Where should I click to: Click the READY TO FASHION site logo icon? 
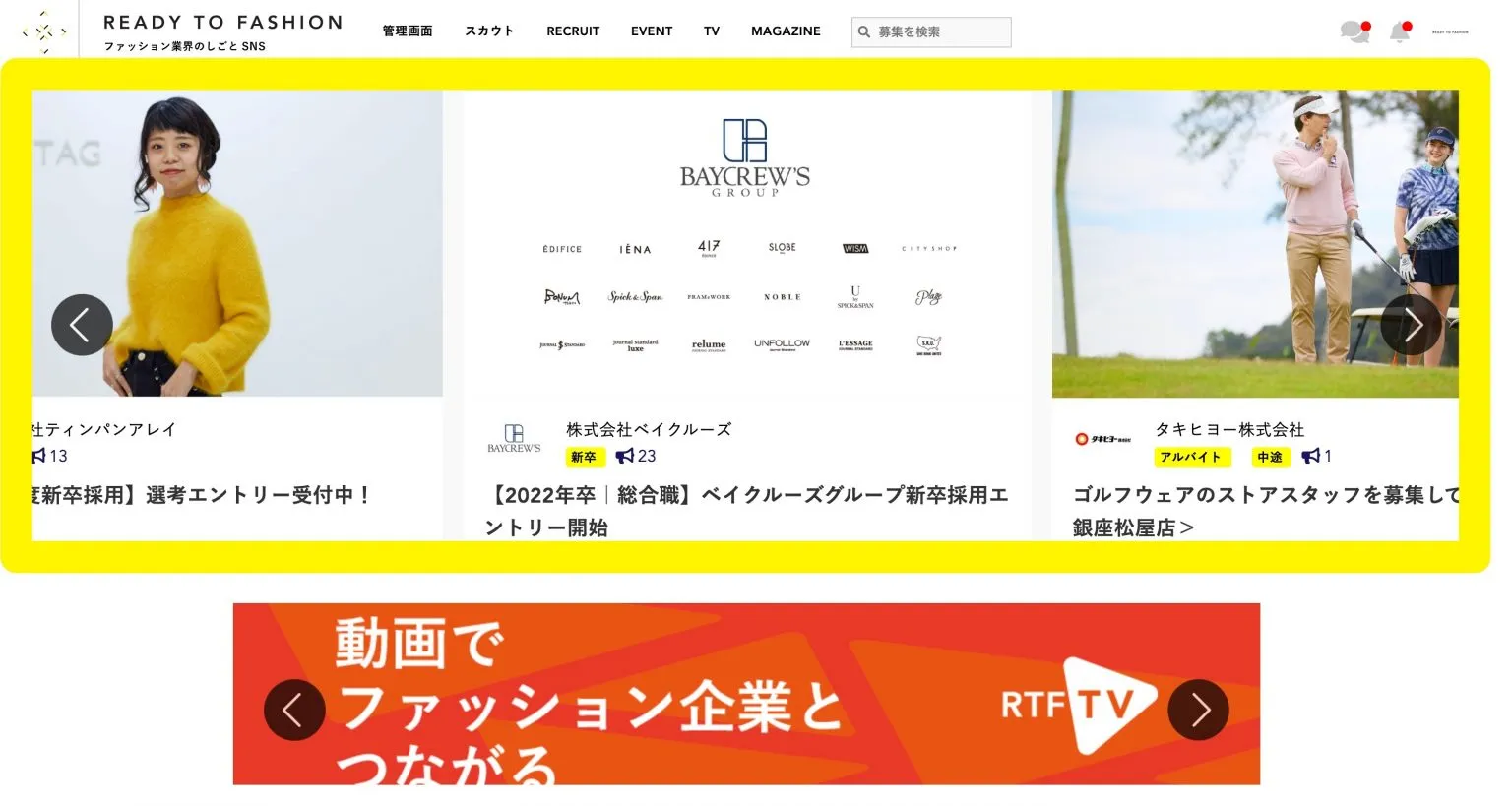[x=44, y=31]
